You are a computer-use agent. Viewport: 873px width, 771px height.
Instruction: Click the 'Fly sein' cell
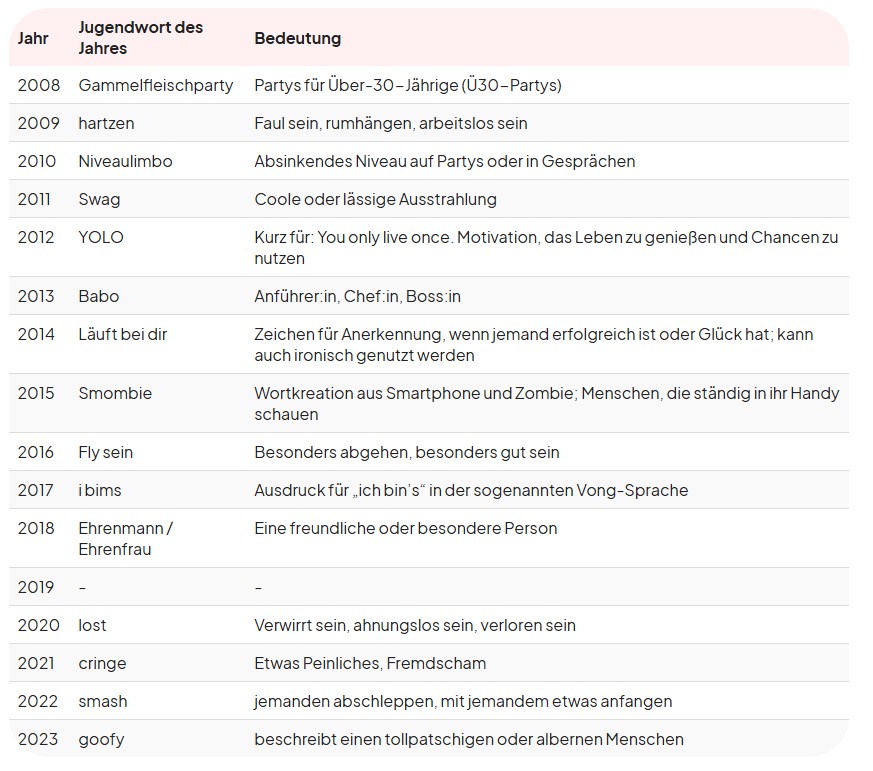(x=105, y=452)
